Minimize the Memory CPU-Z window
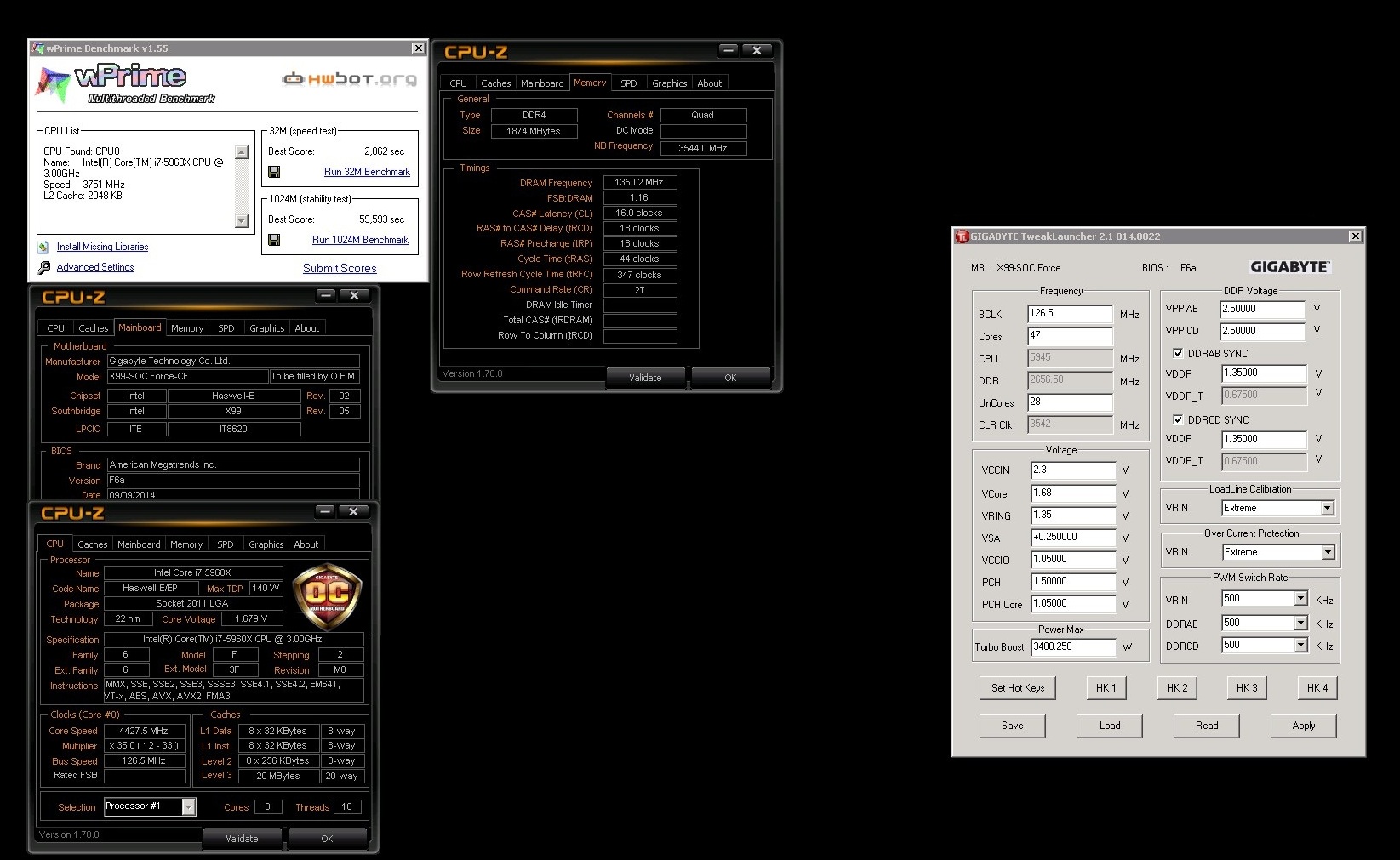This screenshot has width=1400, height=860. [729, 50]
